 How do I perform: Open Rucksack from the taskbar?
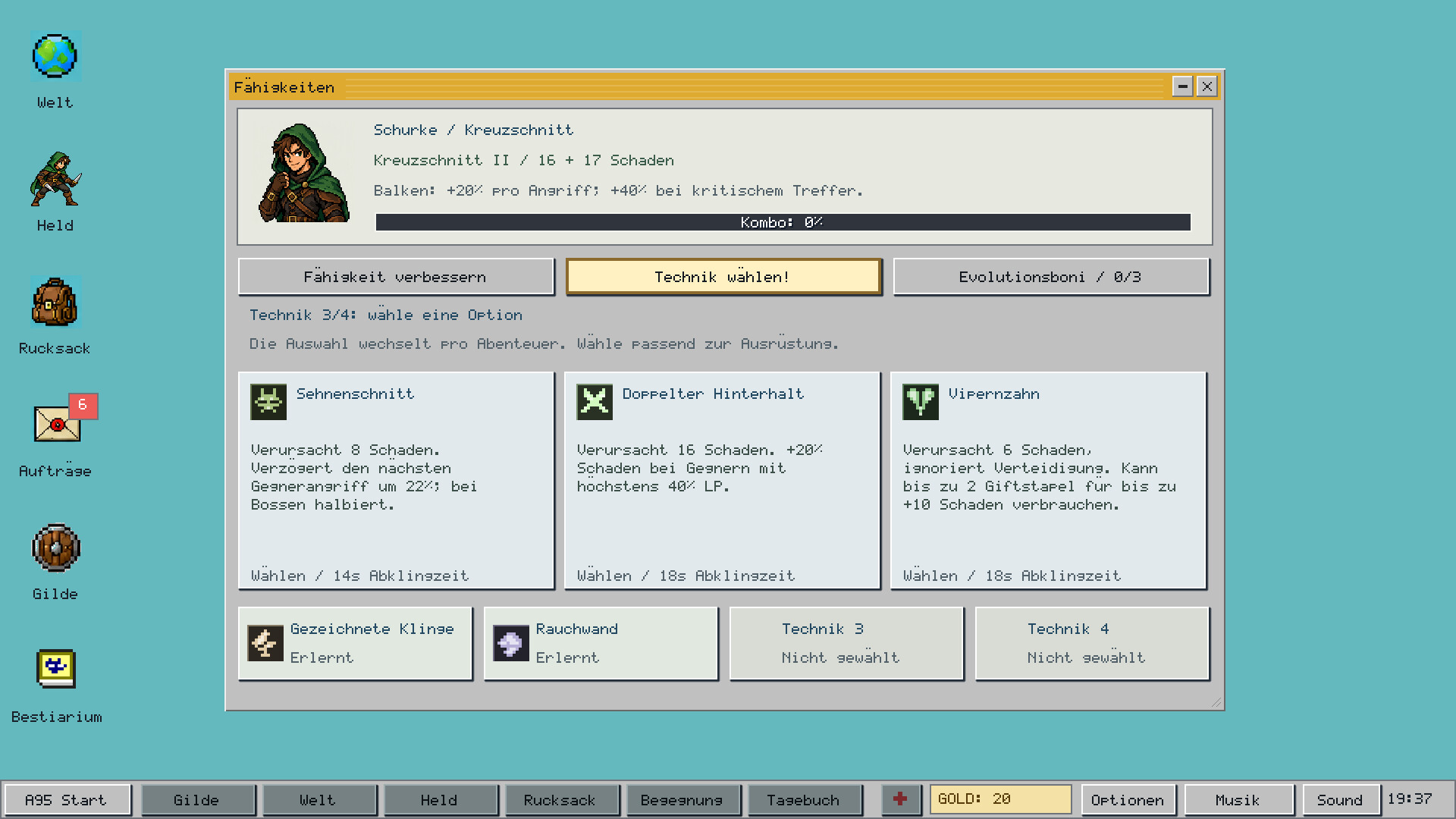(562, 800)
